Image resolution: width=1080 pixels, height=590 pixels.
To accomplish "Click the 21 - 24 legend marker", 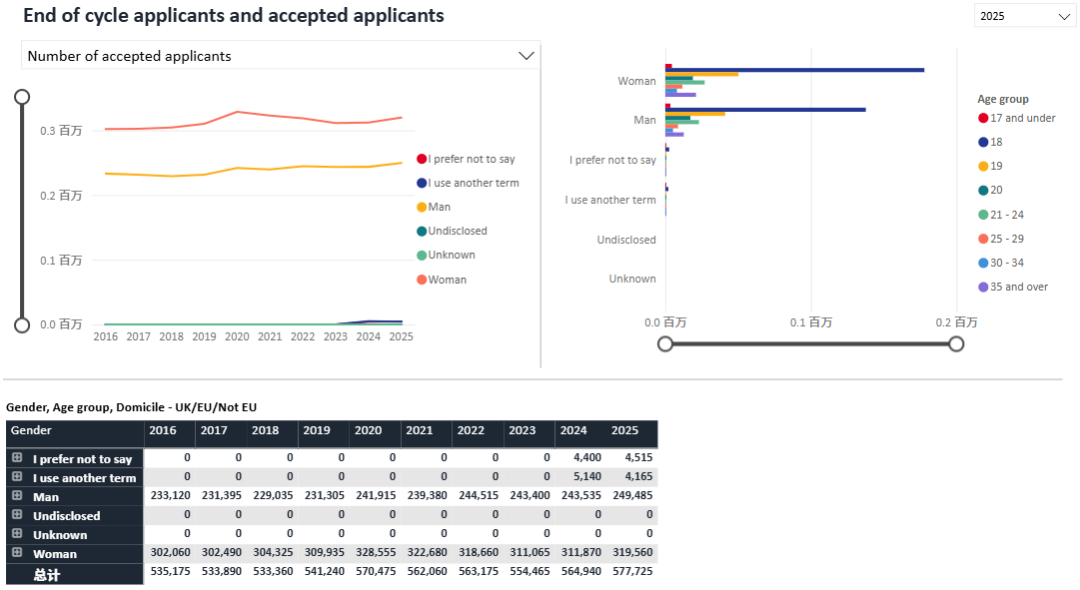I will (983, 215).
